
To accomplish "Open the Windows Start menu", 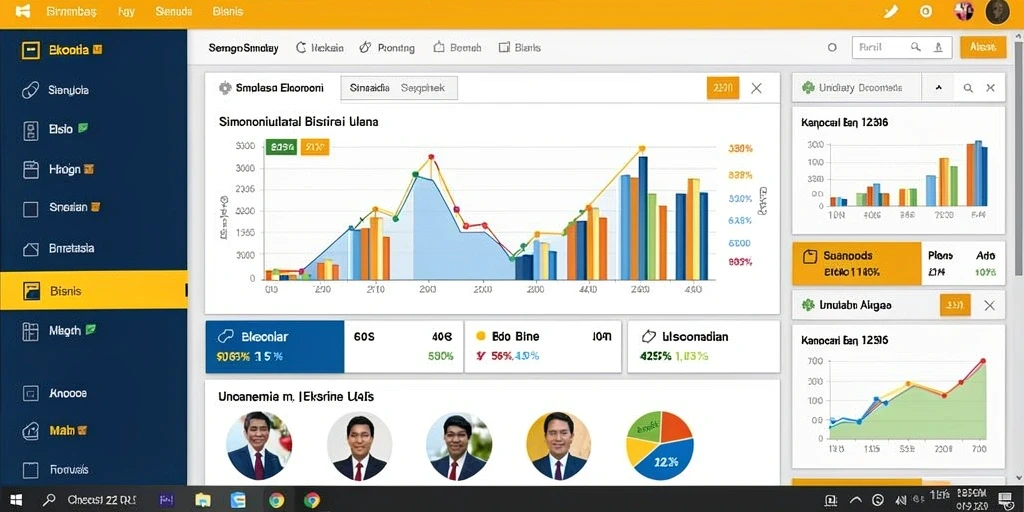I will (16, 500).
